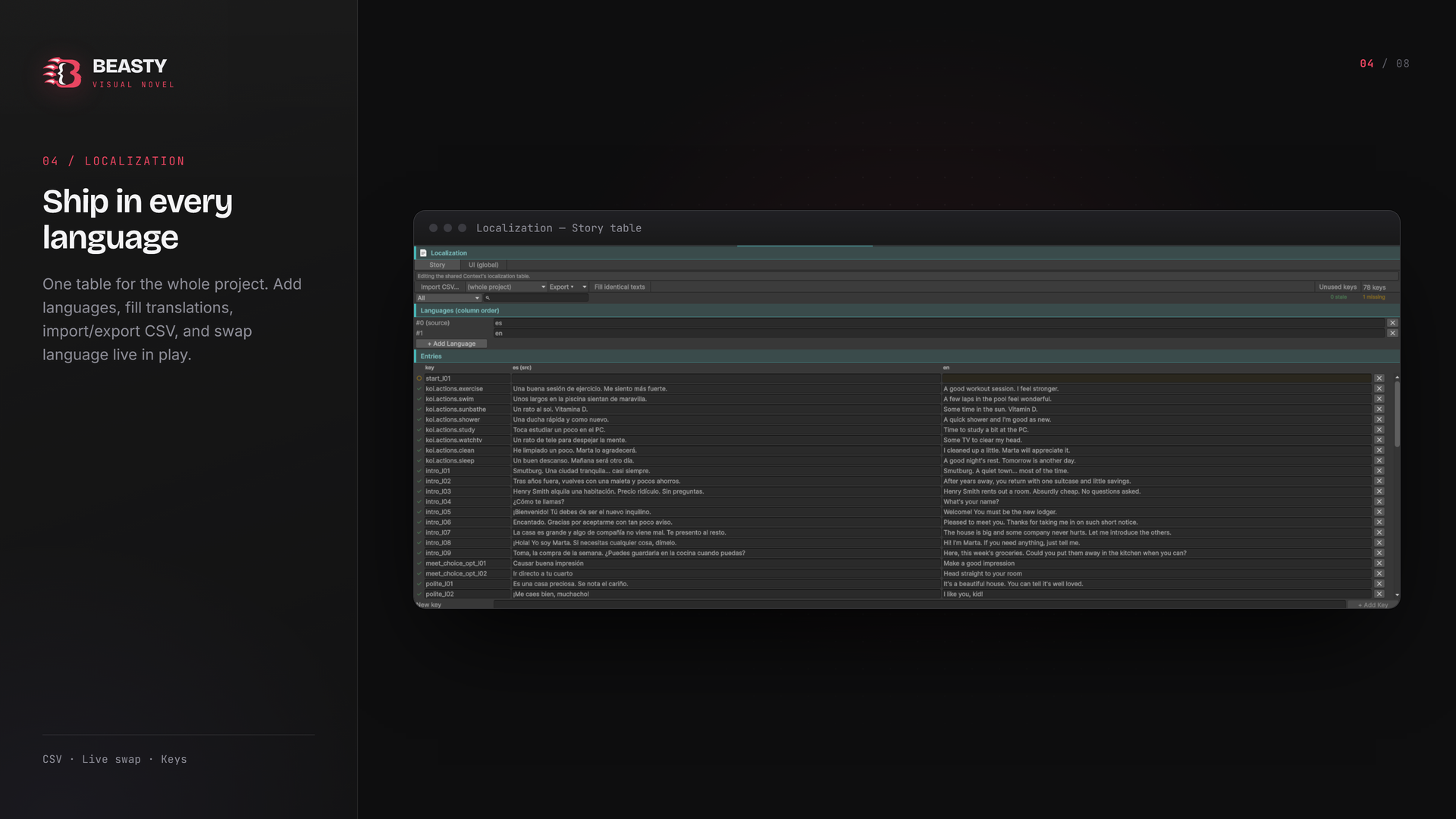Viewport: 1456px width, 819px height.
Task: Open the All filter dropdown
Action: [x=448, y=298]
